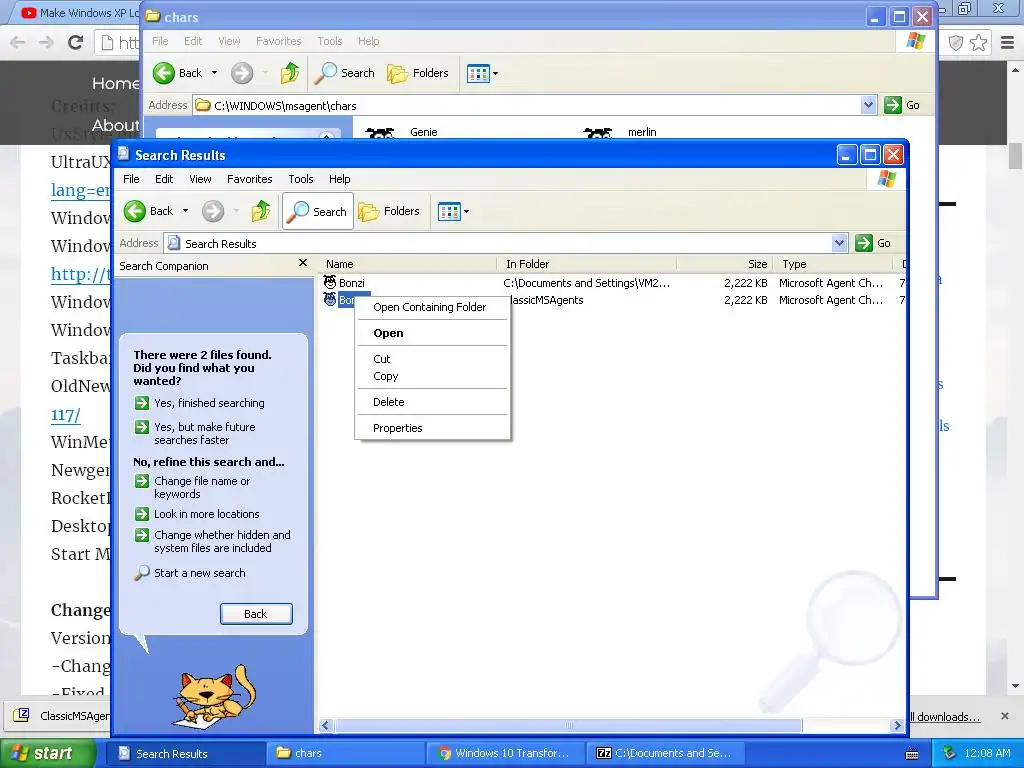Open Help menu in Search Results
1024x768 pixels.
339,179
